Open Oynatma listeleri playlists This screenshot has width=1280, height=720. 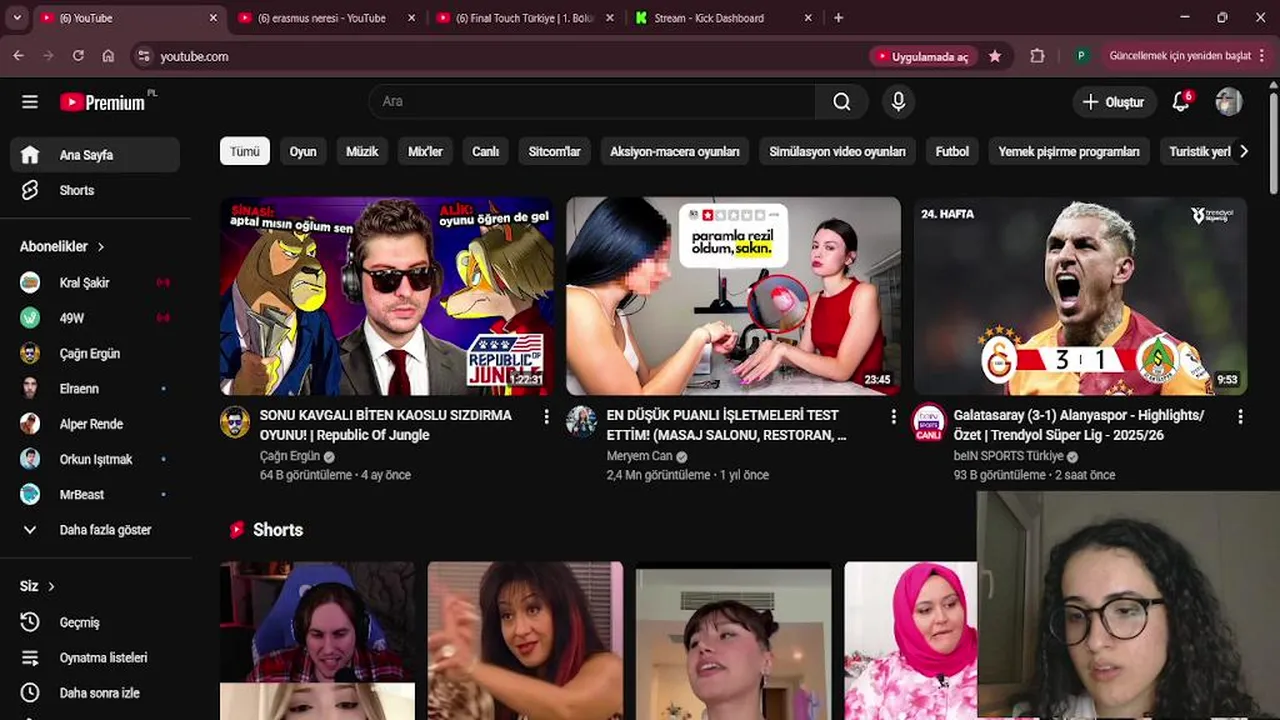tap(95, 658)
